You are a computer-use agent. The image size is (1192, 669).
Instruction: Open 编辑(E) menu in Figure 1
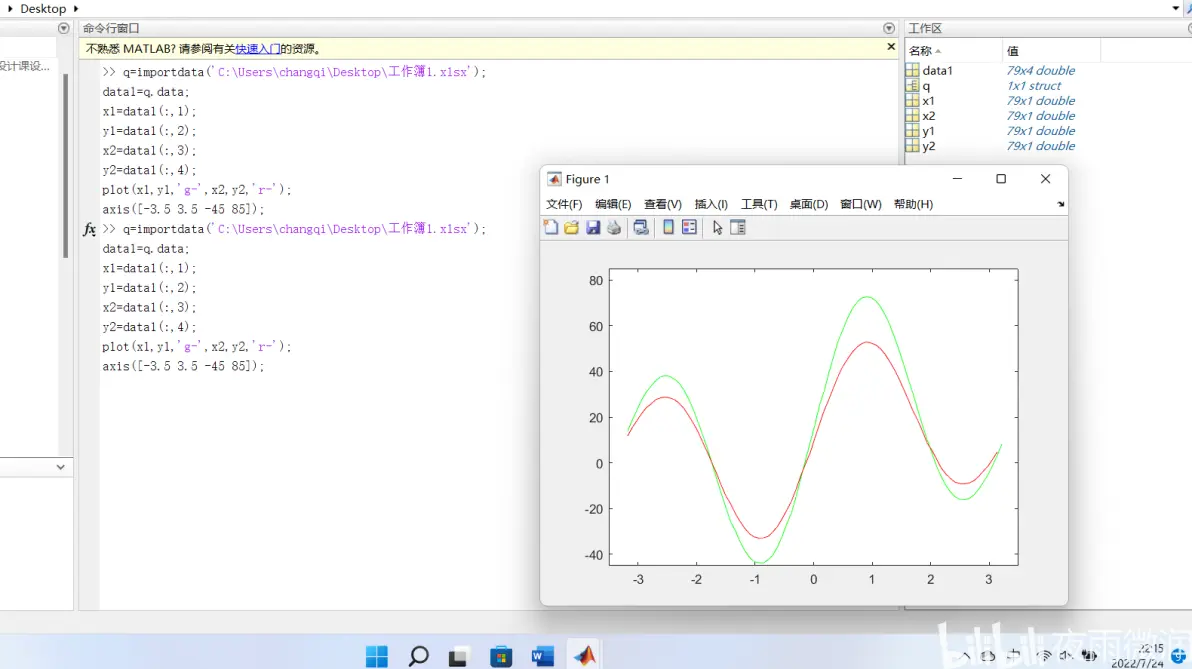click(x=613, y=204)
